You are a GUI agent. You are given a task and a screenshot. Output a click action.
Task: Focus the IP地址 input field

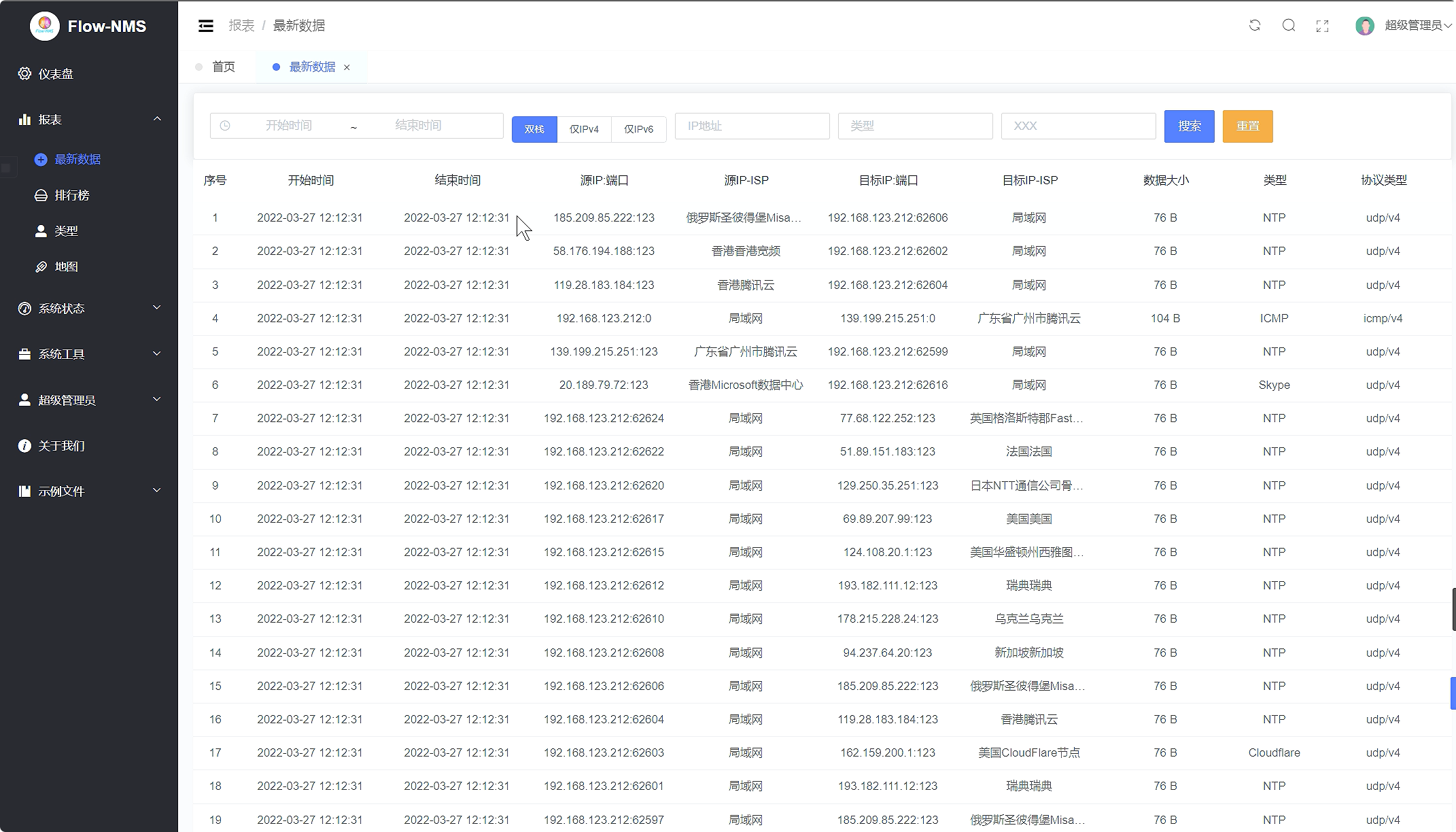coord(752,126)
